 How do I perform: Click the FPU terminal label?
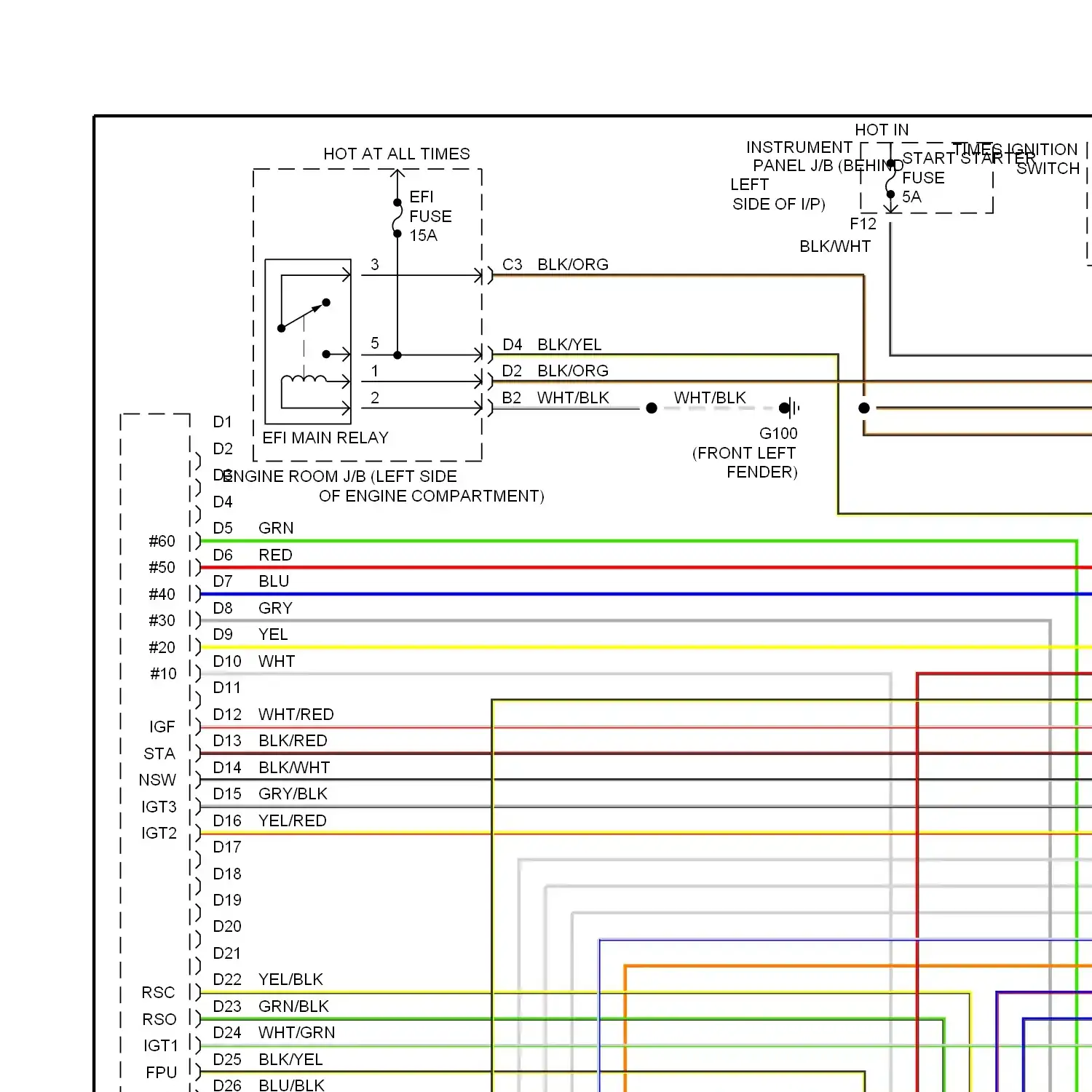161,1072
